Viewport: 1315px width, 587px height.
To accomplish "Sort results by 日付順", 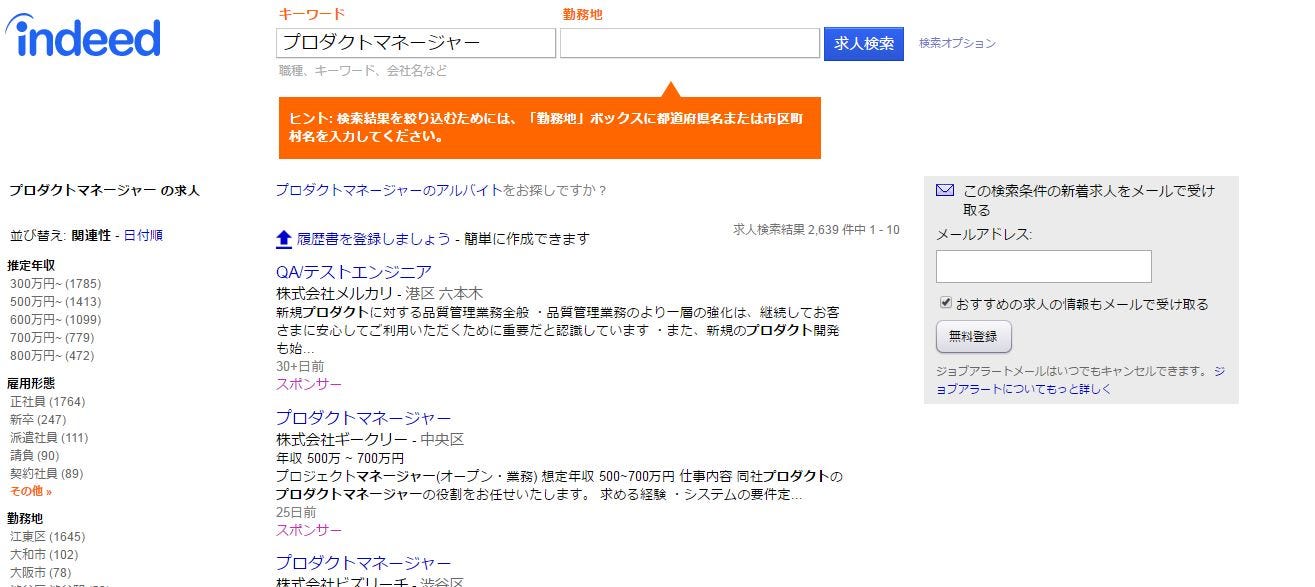I will click(143, 235).
